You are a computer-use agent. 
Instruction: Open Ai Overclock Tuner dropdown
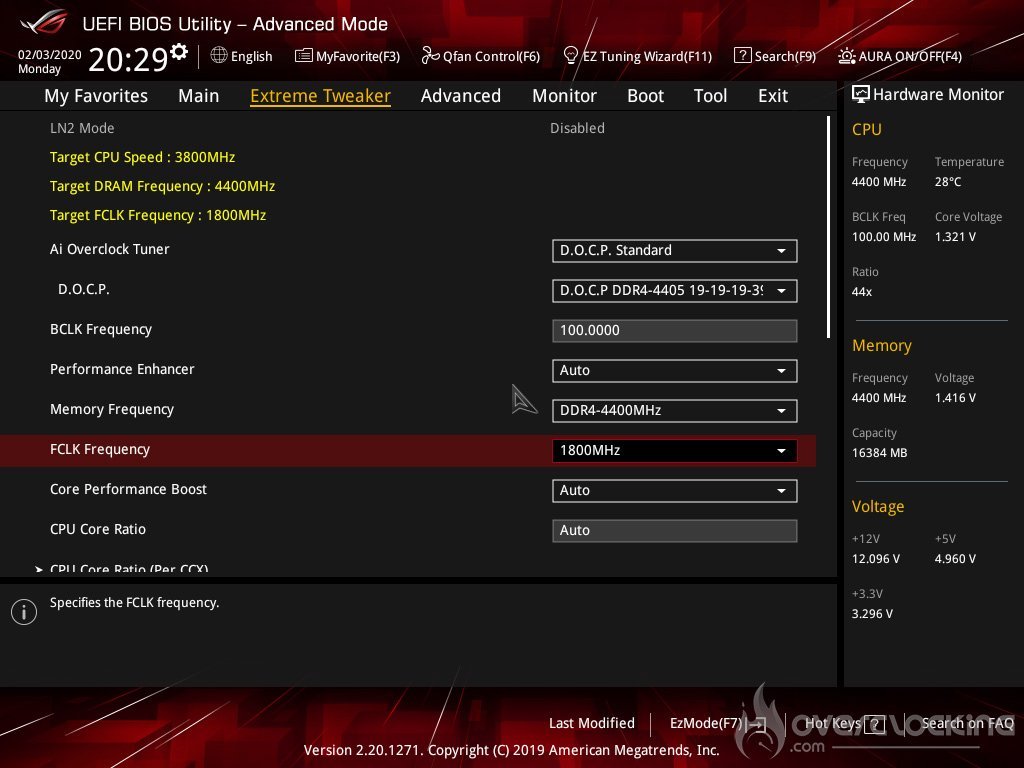pos(675,251)
